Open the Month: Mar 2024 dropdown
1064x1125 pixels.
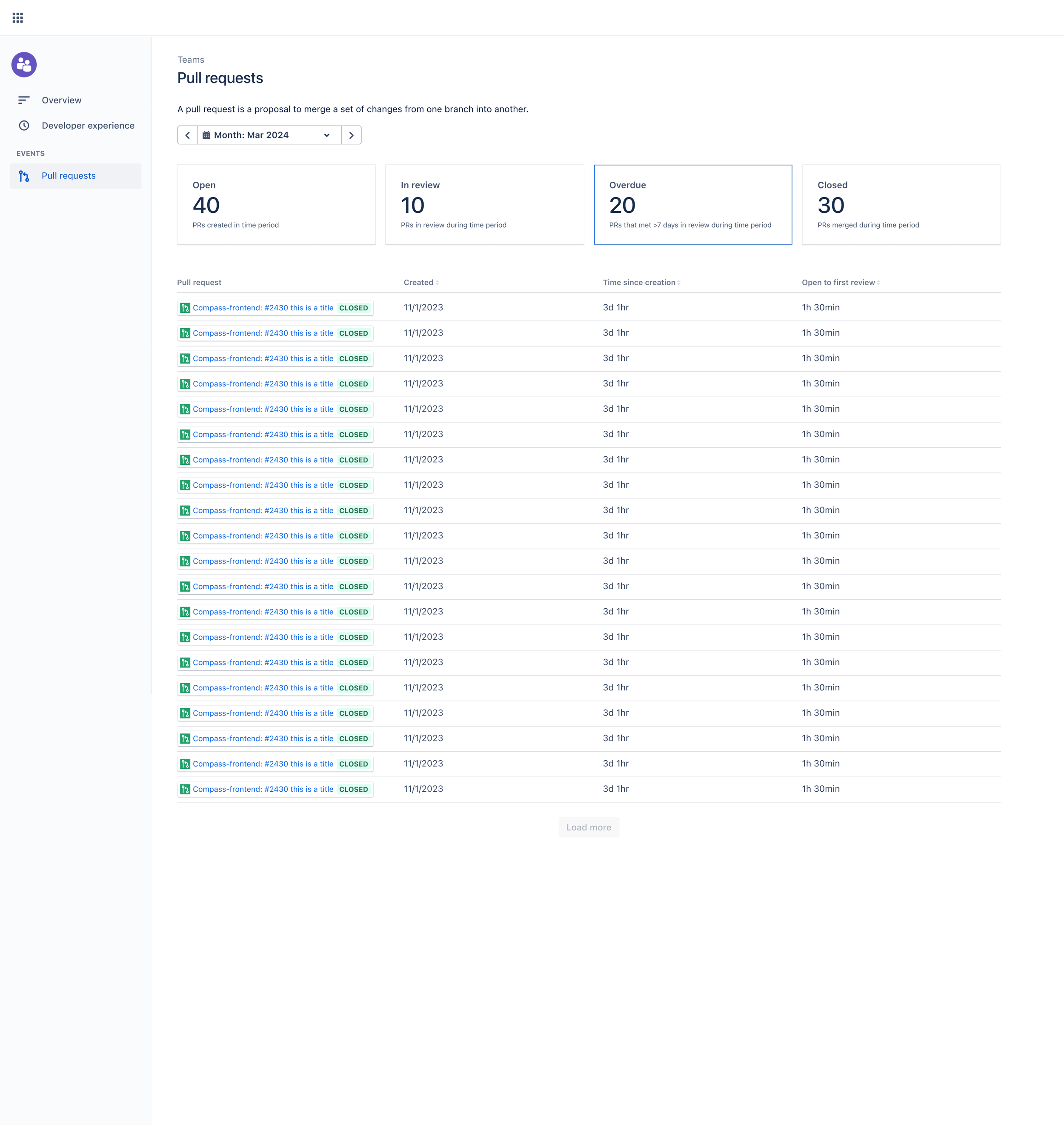[x=269, y=135]
